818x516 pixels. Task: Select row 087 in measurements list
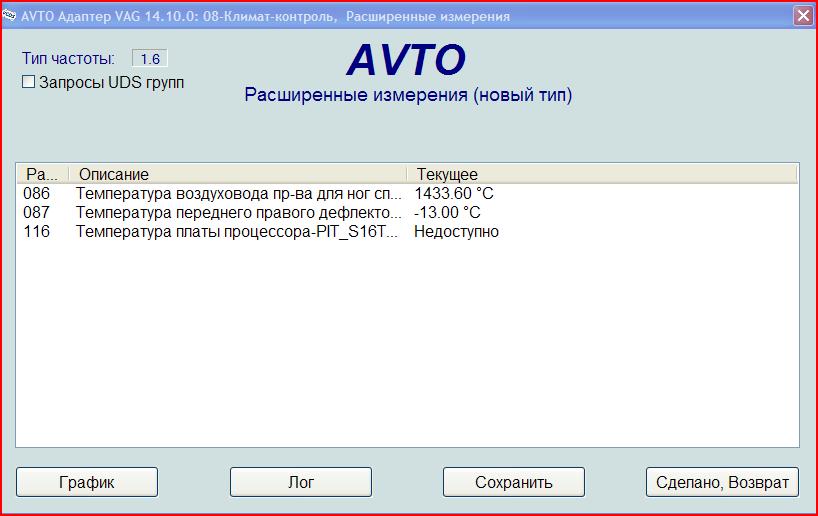click(407, 212)
